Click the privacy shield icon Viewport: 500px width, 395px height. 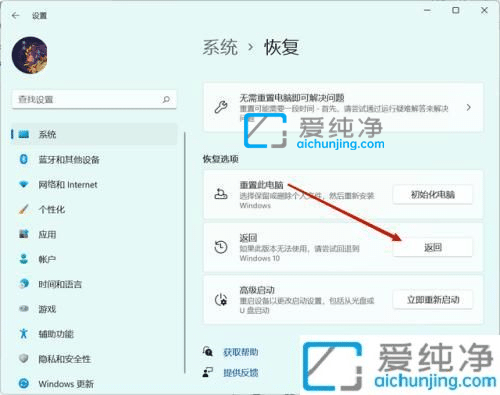click(24, 358)
